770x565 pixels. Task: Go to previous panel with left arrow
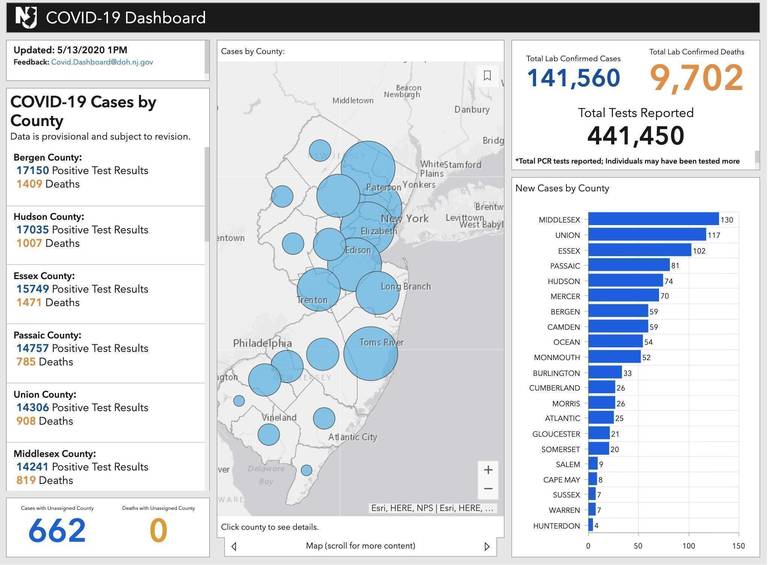click(x=234, y=546)
